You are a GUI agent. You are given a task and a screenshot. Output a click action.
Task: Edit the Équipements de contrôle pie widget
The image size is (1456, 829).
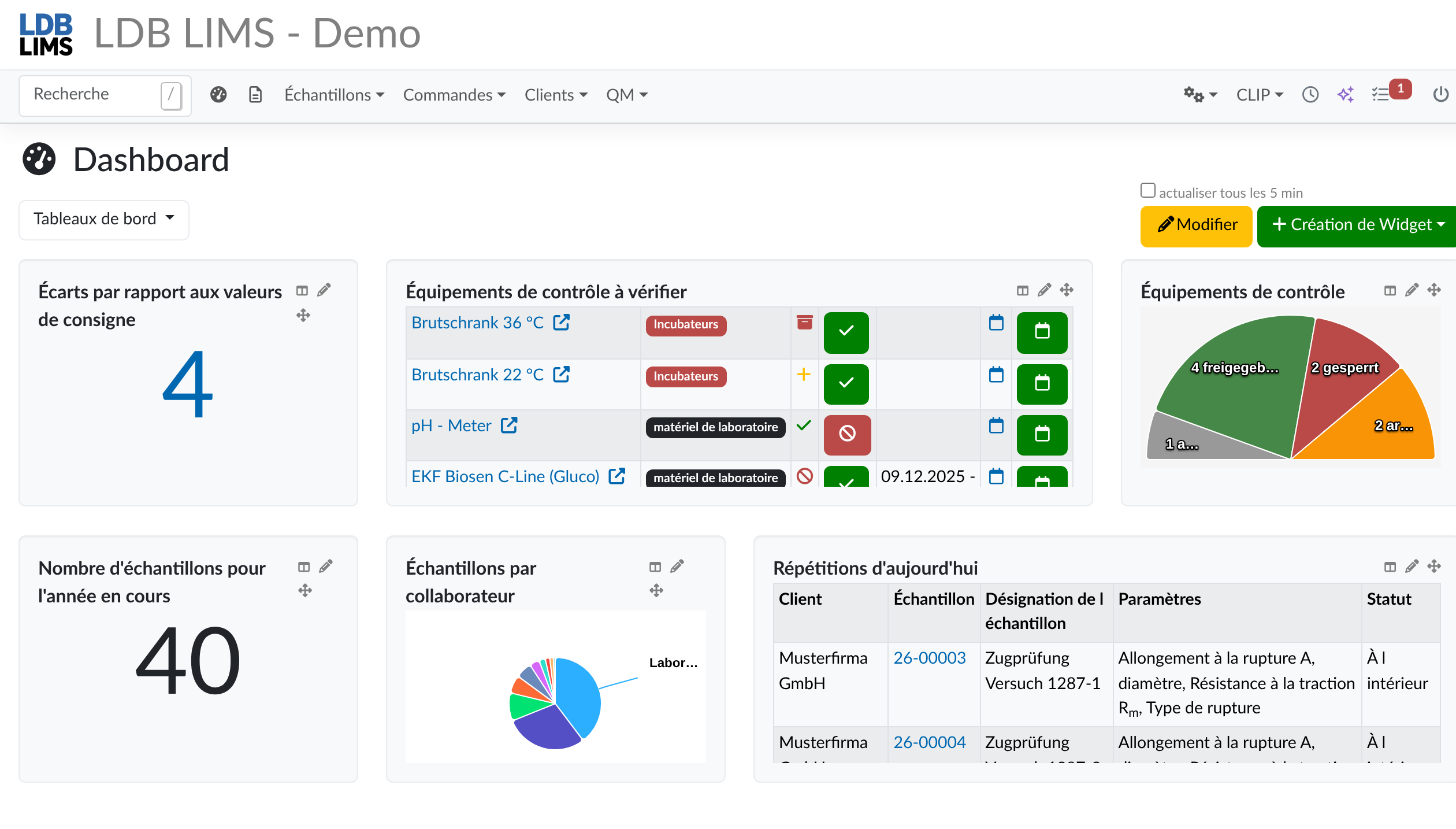point(1412,290)
